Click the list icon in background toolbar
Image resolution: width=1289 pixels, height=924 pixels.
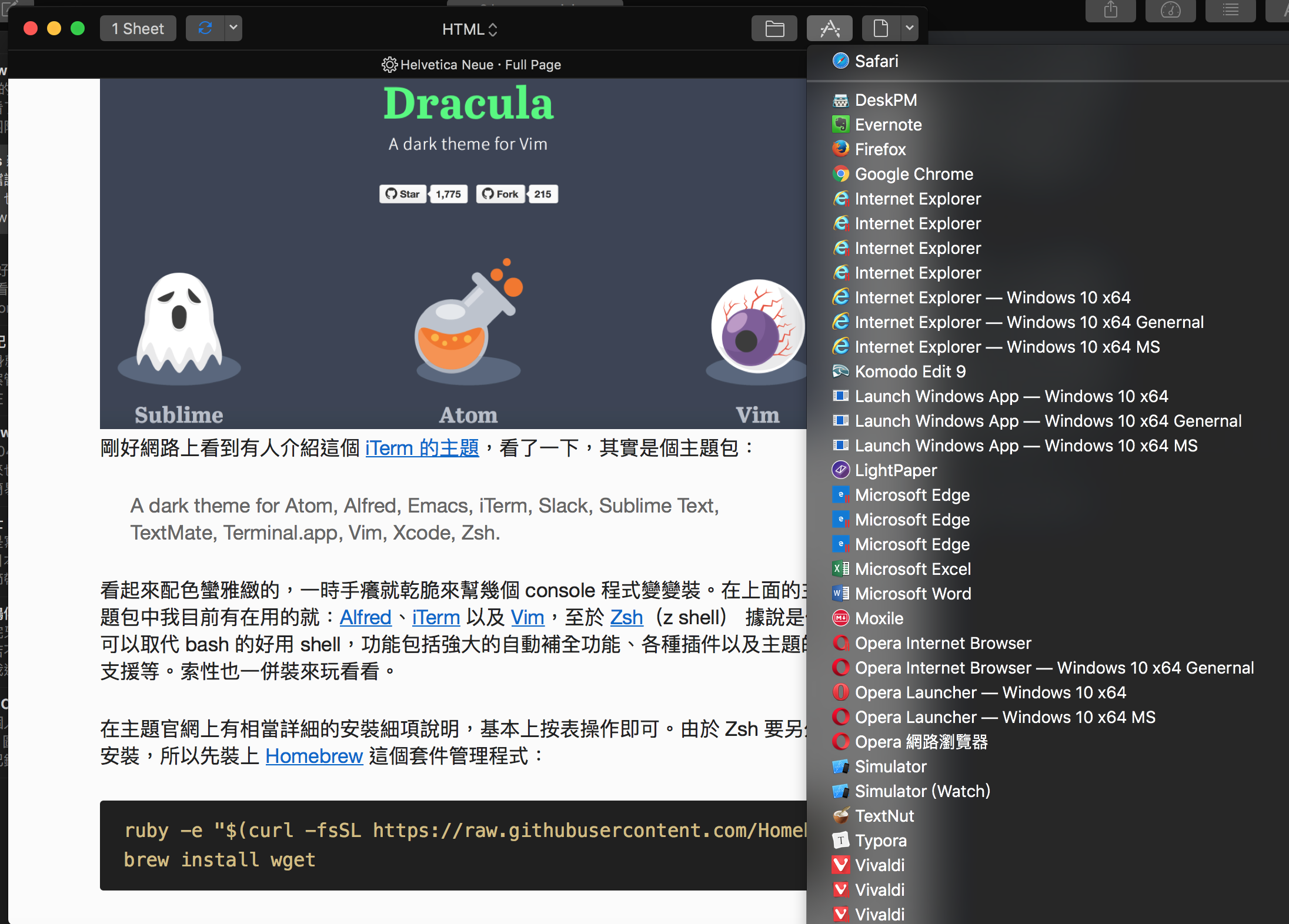[1230, 10]
